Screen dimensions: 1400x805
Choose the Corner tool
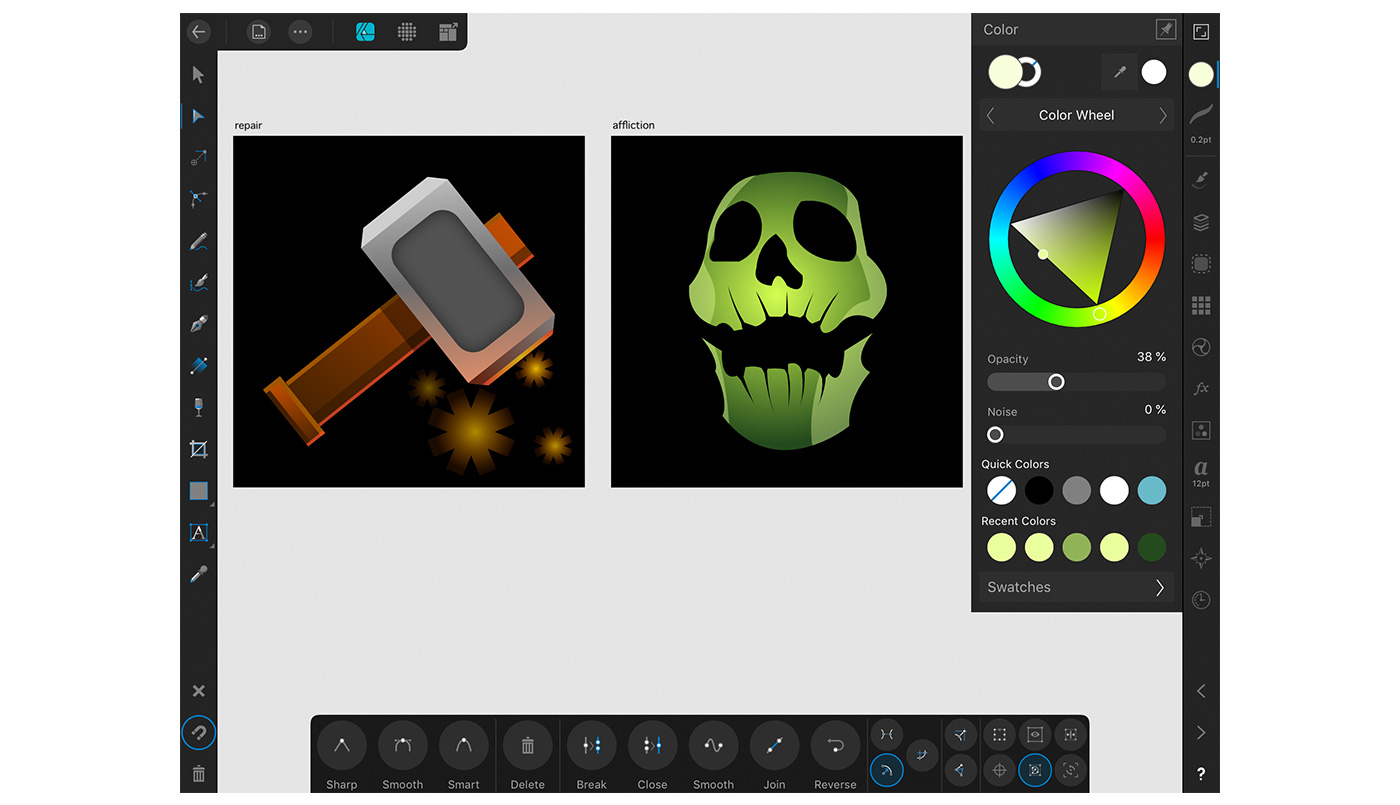(198, 199)
